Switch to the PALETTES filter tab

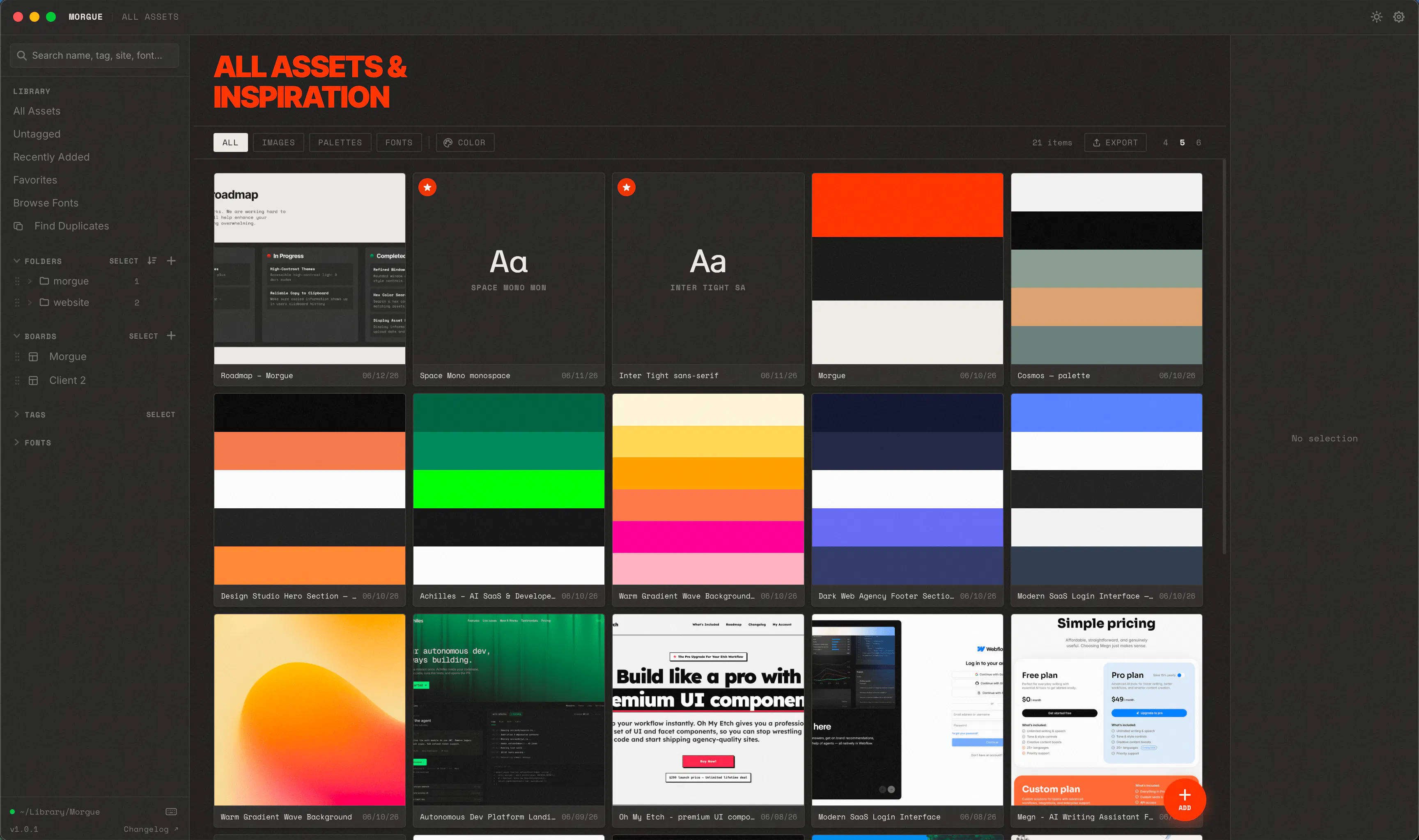coord(340,142)
